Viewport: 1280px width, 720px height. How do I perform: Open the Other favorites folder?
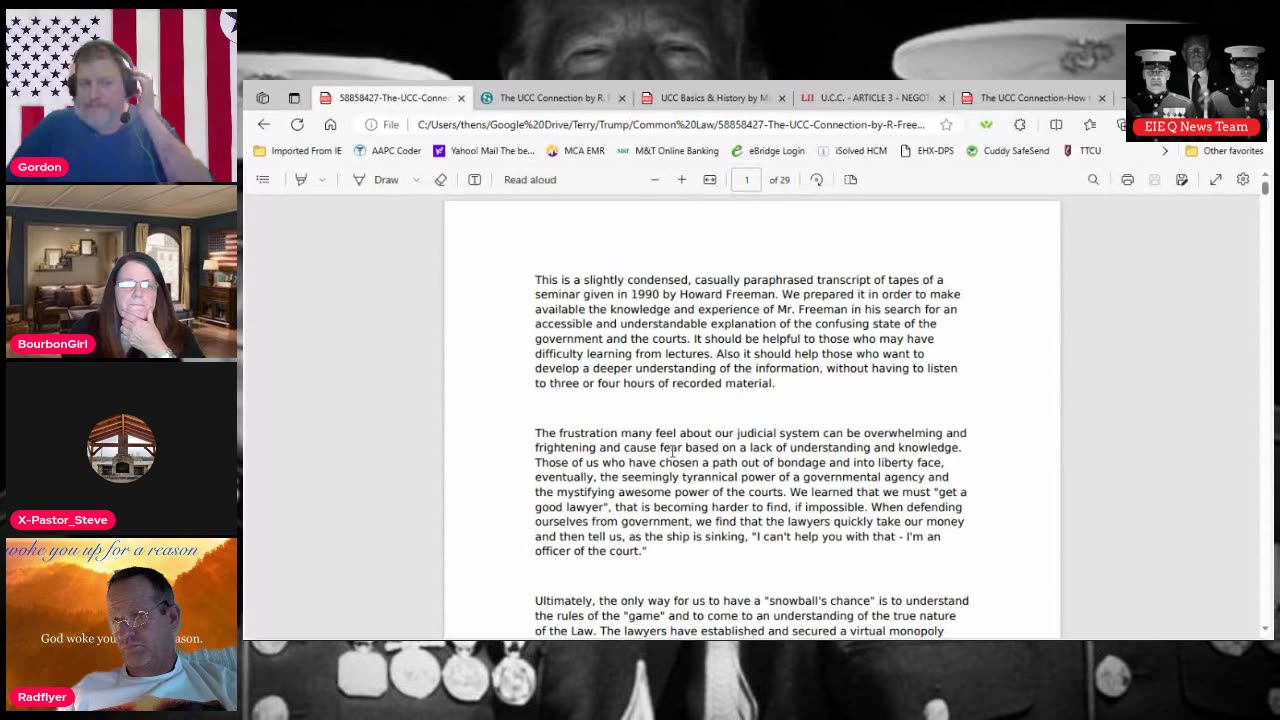pyautogui.click(x=1224, y=151)
